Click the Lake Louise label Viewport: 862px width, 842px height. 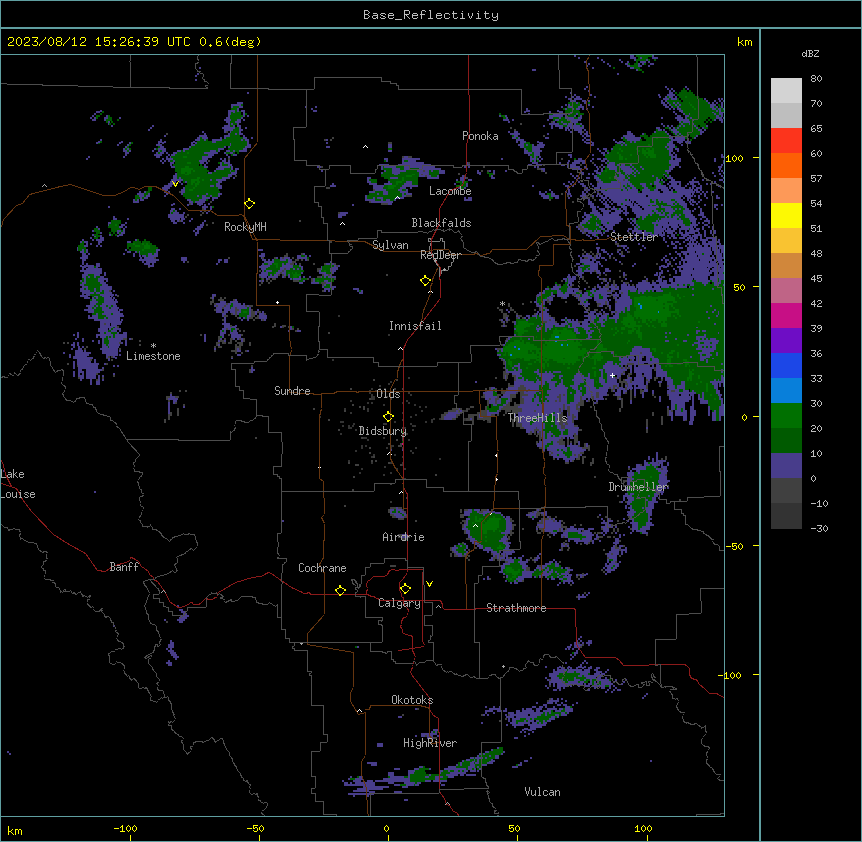point(18,484)
